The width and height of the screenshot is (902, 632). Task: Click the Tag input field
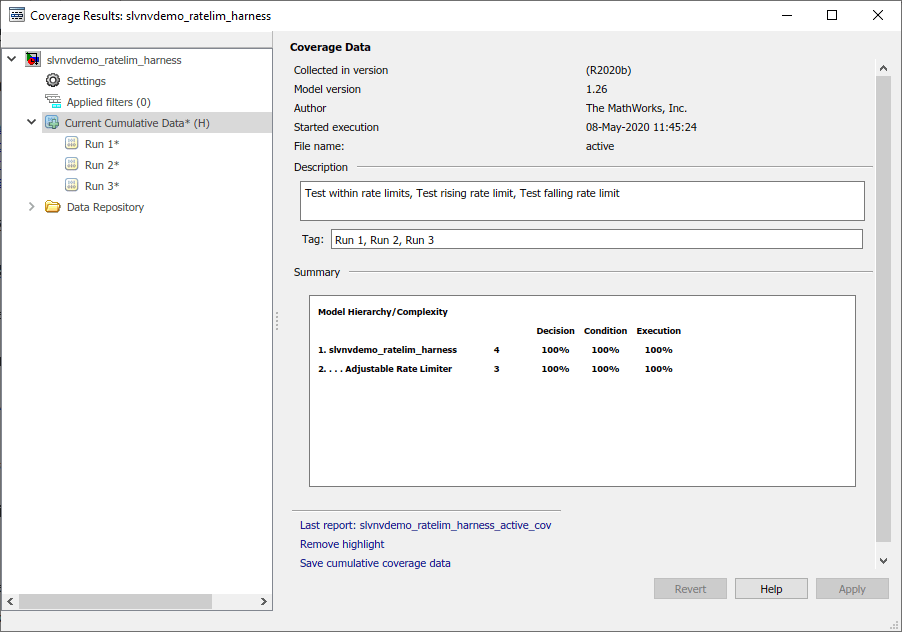coord(595,240)
